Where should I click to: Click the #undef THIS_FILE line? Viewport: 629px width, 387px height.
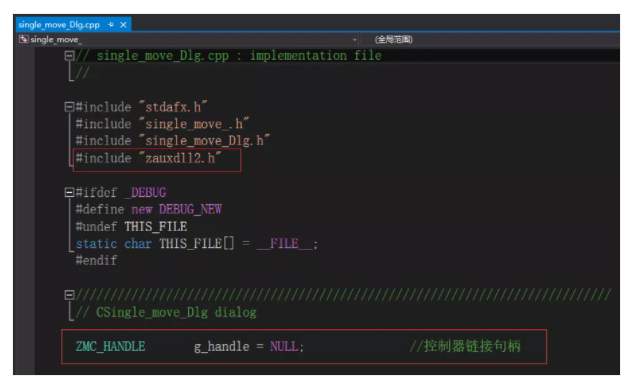pos(131,227)
